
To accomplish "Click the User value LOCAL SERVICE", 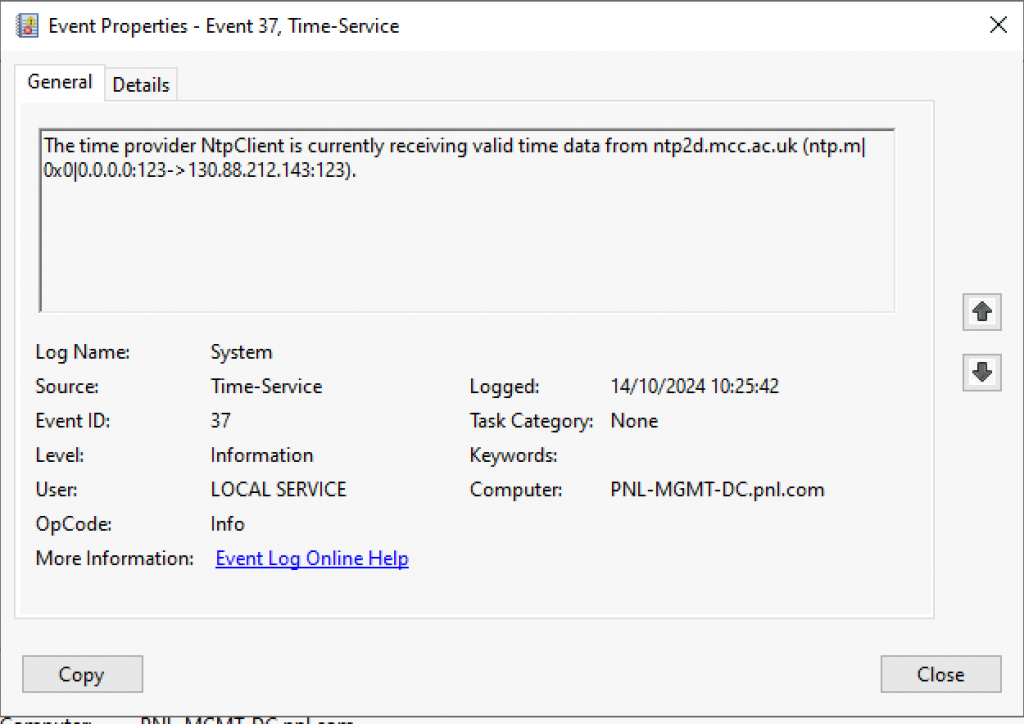I will (x=277, y=489).
